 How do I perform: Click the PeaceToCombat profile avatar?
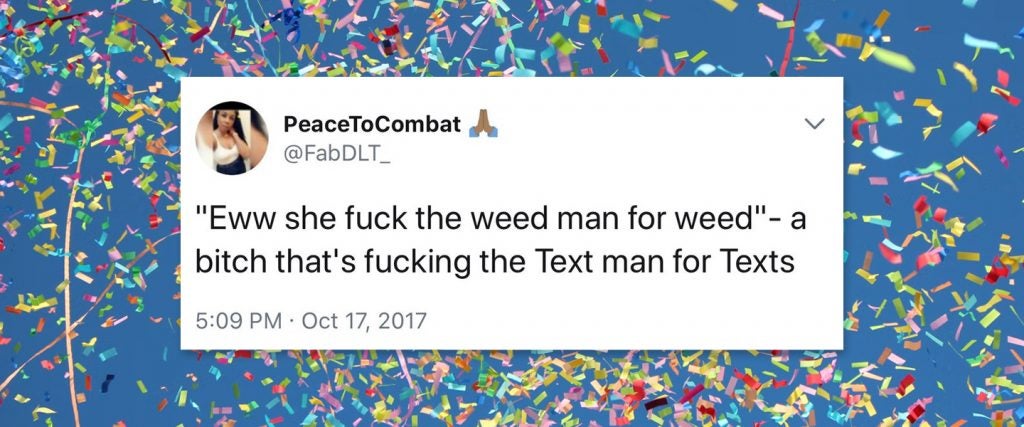232,138
